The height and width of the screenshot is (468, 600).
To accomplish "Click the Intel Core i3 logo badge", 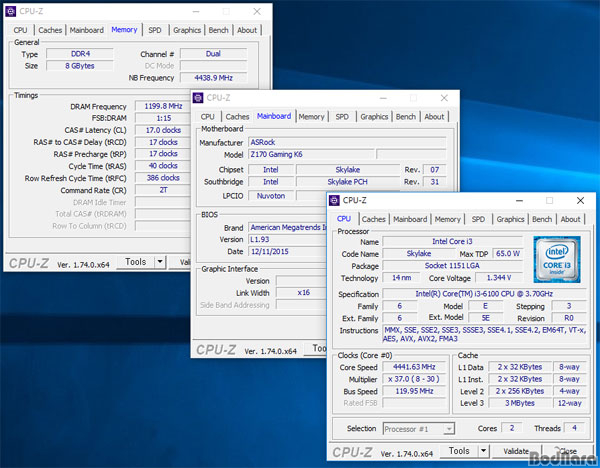I will pyautogui.click(x=557, y=259).
